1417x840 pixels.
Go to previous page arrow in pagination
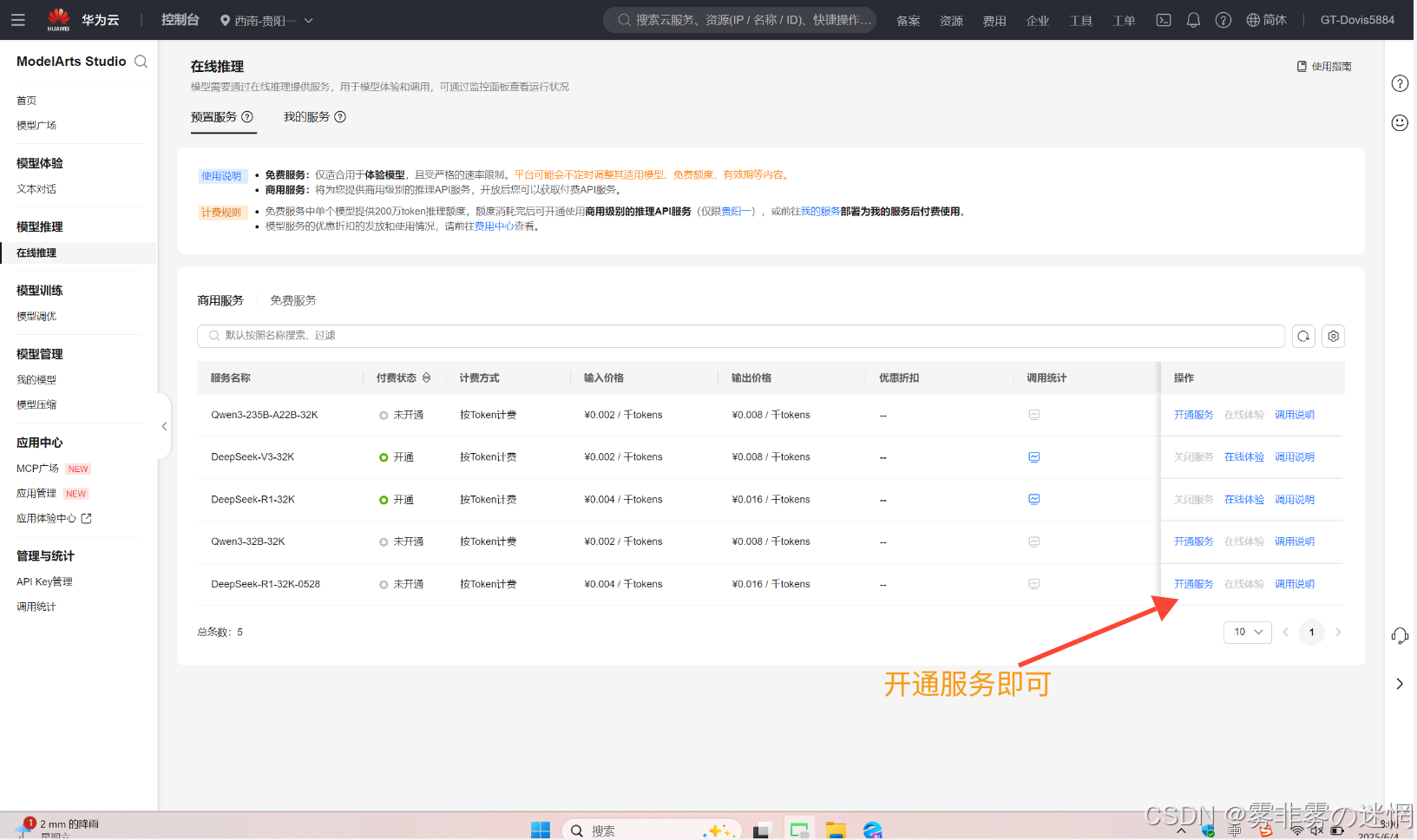point(1285,632)
